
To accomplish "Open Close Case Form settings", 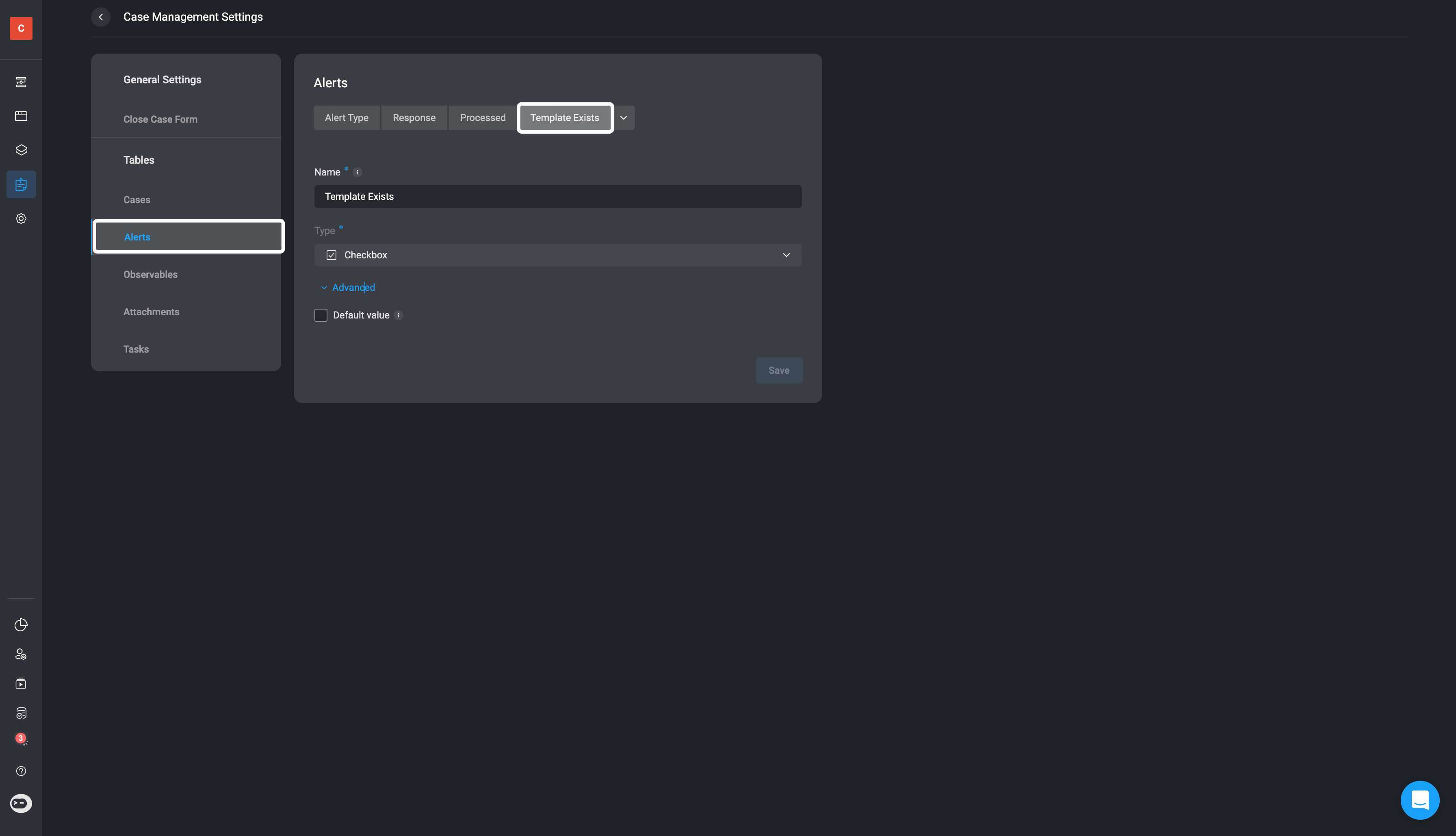I will 160,119.
